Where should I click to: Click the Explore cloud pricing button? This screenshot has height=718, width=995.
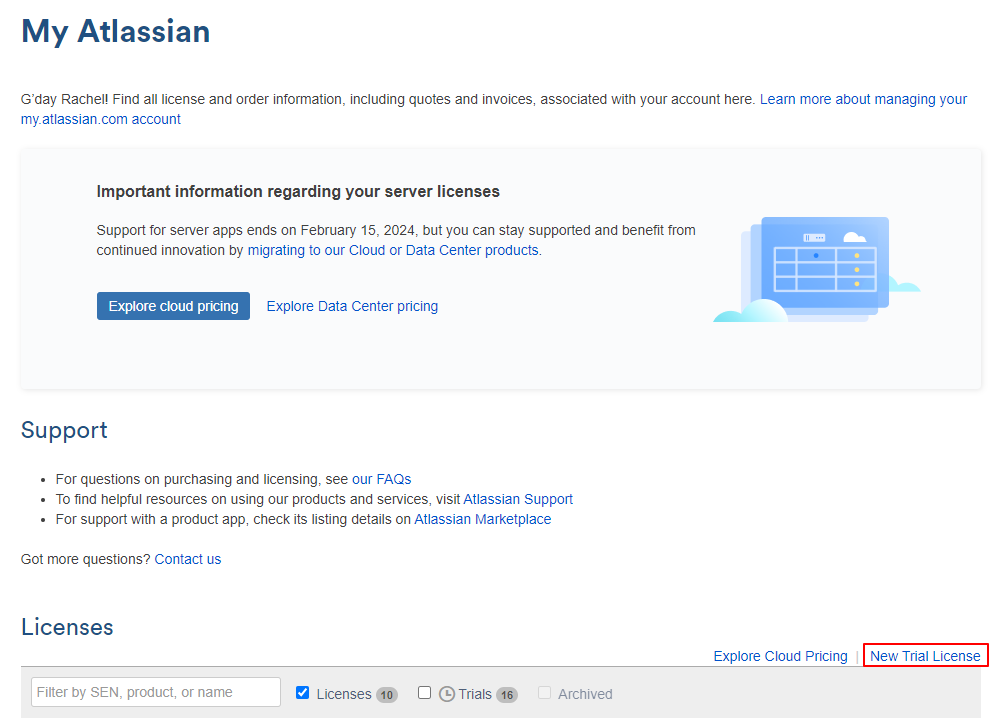173,306
